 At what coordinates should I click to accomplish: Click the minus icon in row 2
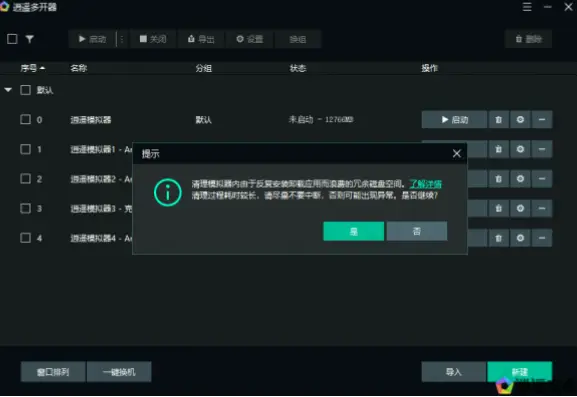(542, 179)
